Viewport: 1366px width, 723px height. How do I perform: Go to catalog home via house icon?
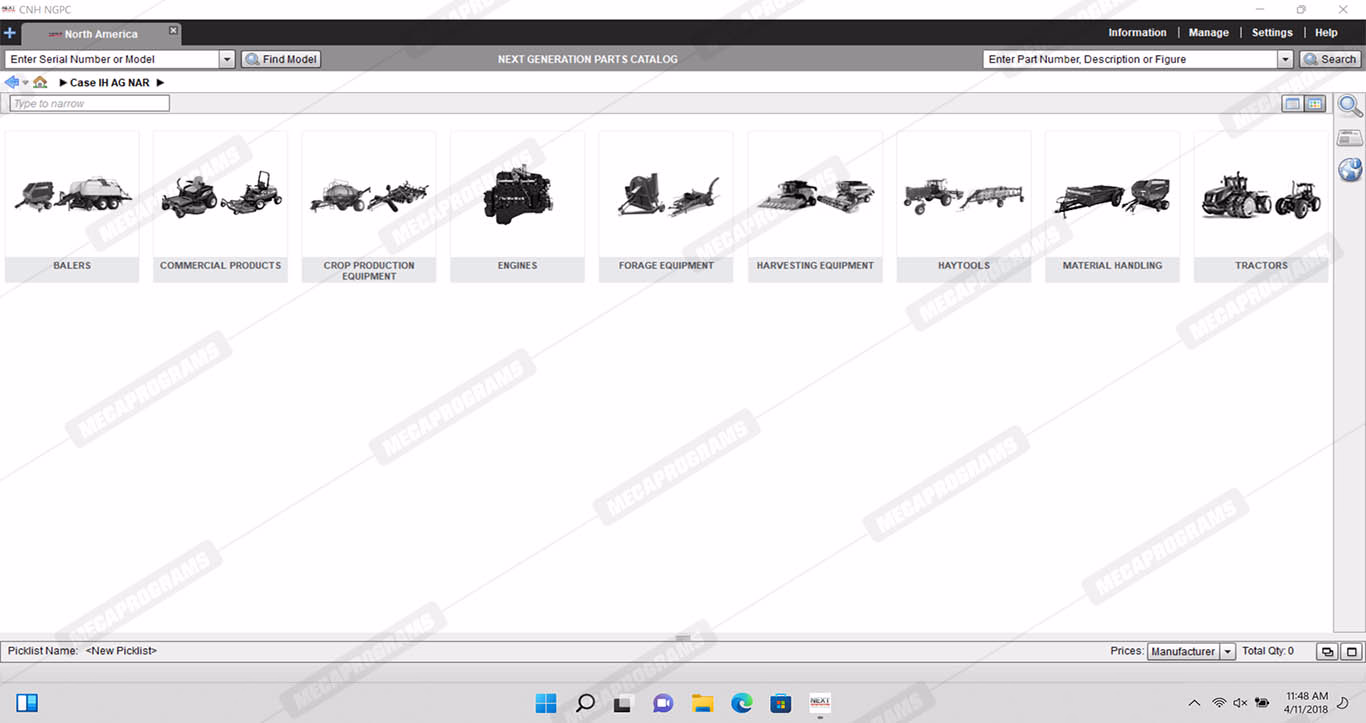40,82
